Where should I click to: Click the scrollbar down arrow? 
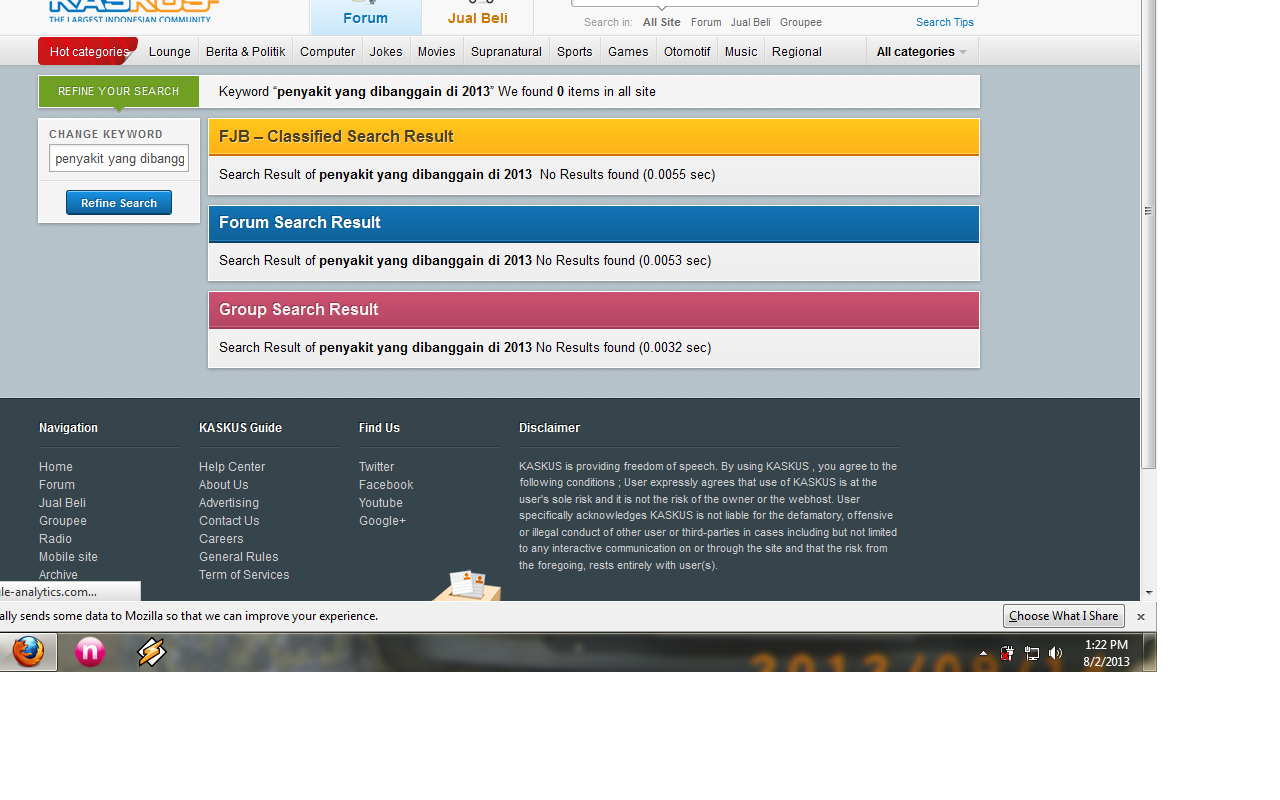1149,592
